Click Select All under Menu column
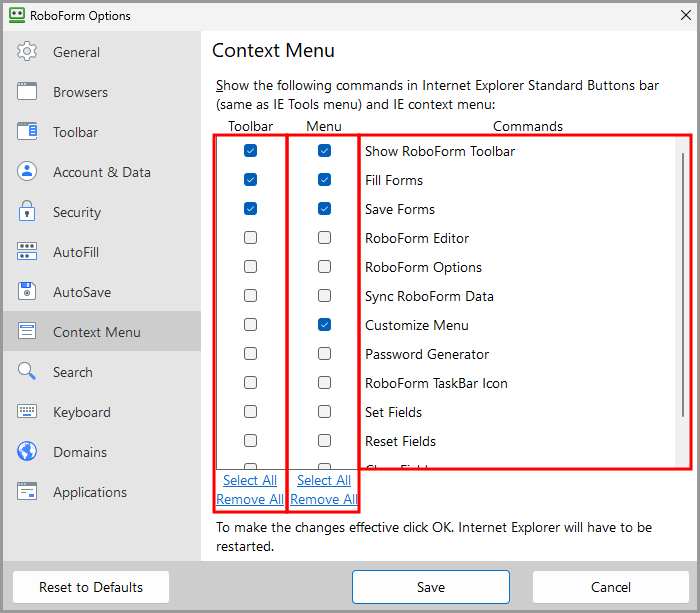This screenshot has width=700, height=613. [324, 480]
